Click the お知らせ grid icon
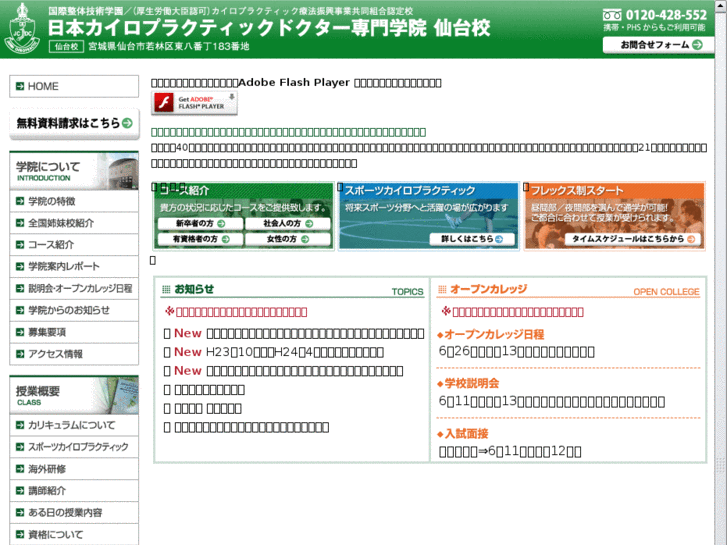The width and height of the screenshot is (727, 545). coord(166,289)
